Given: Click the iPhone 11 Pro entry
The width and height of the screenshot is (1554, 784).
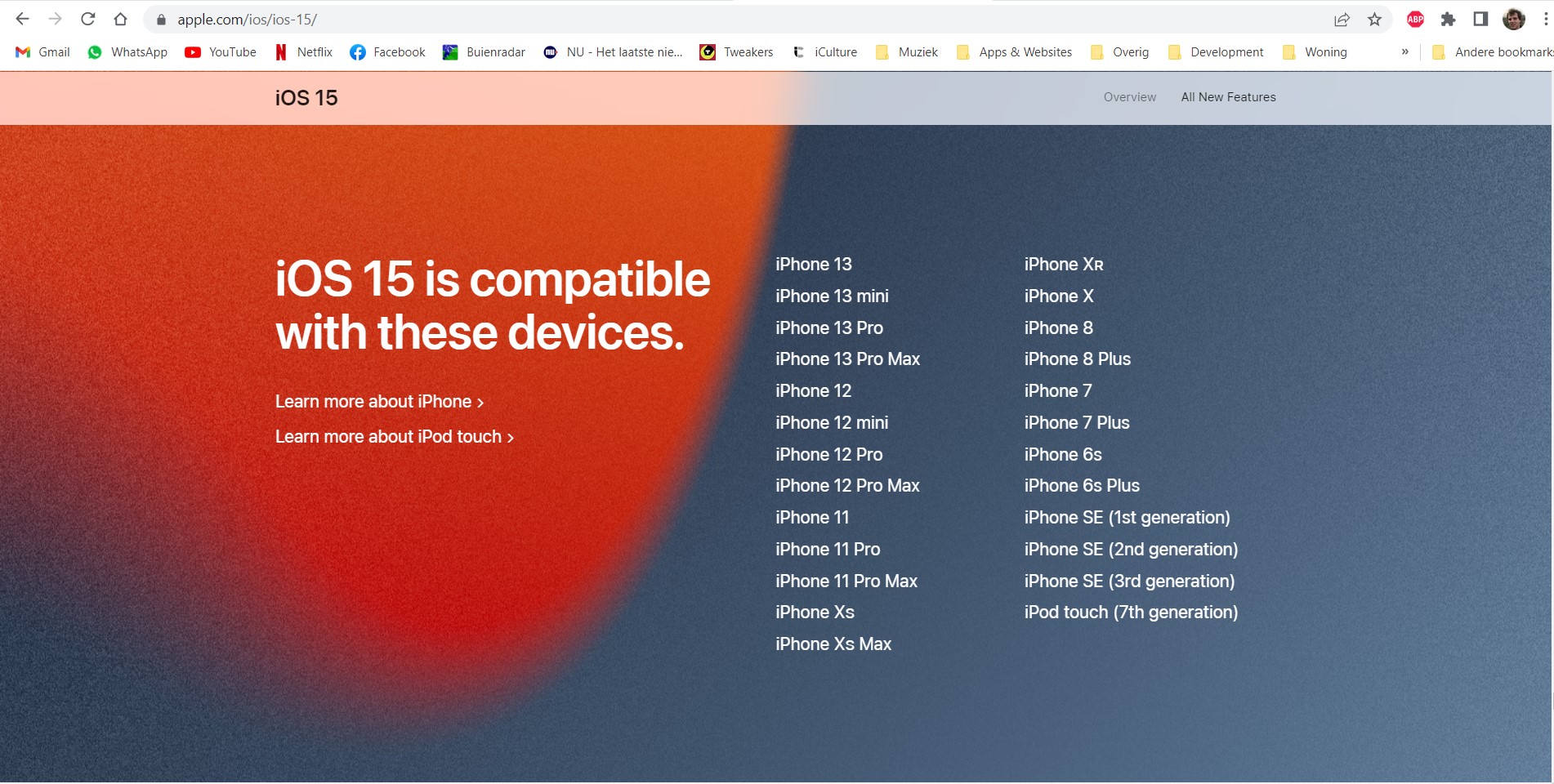Looking at the screenshot, I should (828, 550).
